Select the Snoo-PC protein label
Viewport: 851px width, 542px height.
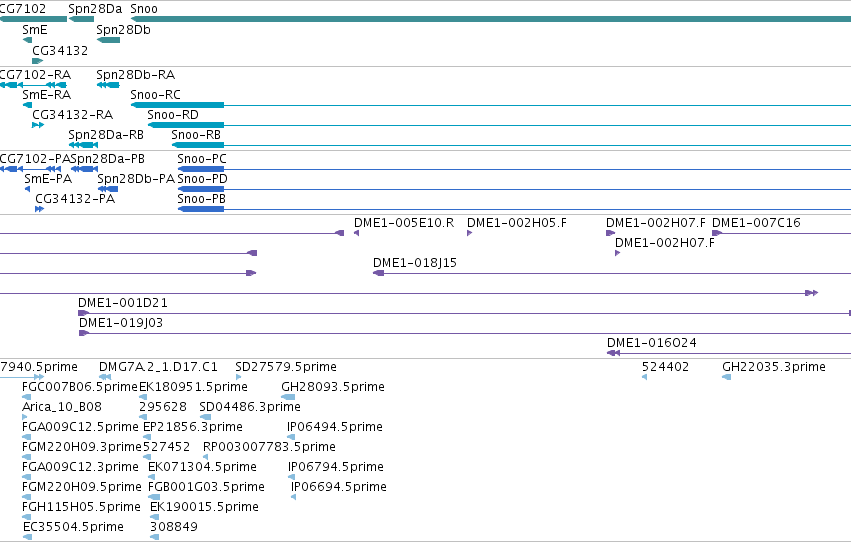[x=202, y=159]
